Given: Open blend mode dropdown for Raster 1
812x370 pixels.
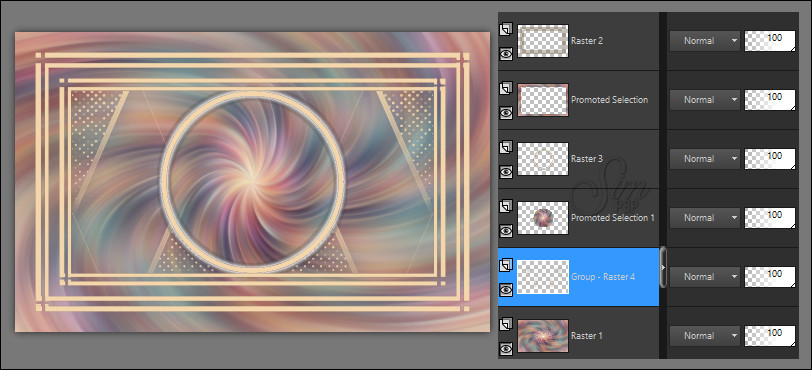Looking at the screenshot, I should 704,336.
